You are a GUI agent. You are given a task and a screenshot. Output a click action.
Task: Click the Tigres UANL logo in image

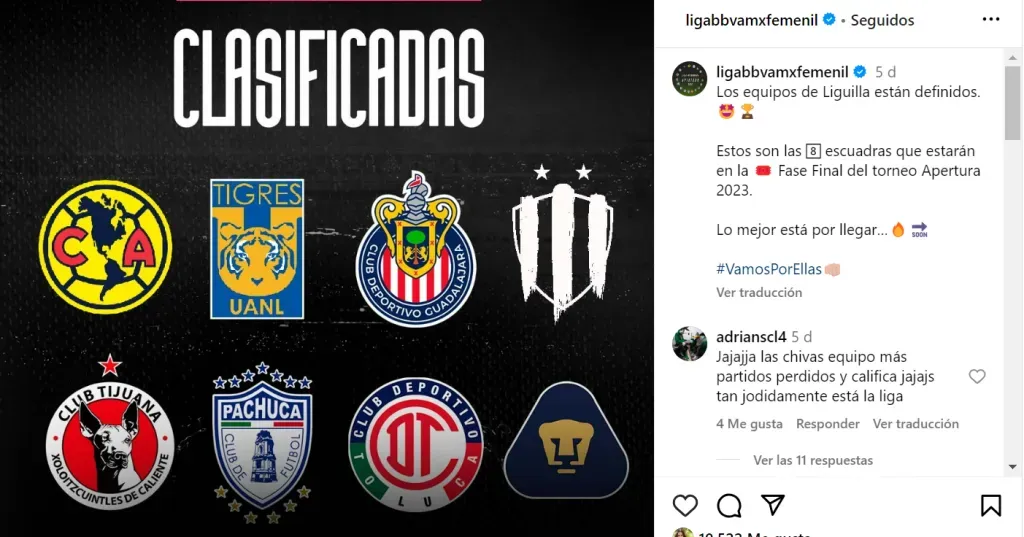pos(257,249)
